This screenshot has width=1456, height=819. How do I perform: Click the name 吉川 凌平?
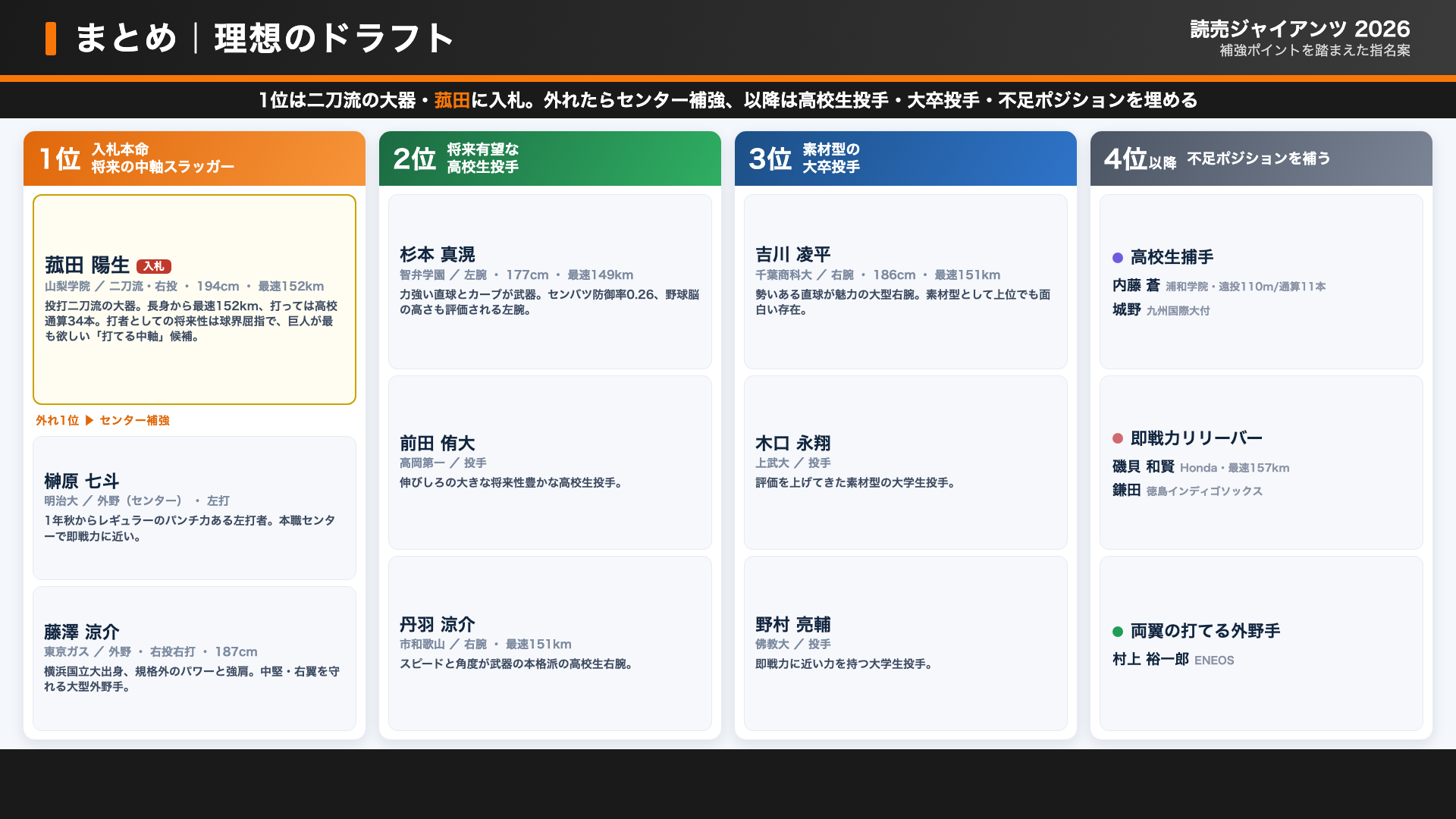(x=793, y=254)
